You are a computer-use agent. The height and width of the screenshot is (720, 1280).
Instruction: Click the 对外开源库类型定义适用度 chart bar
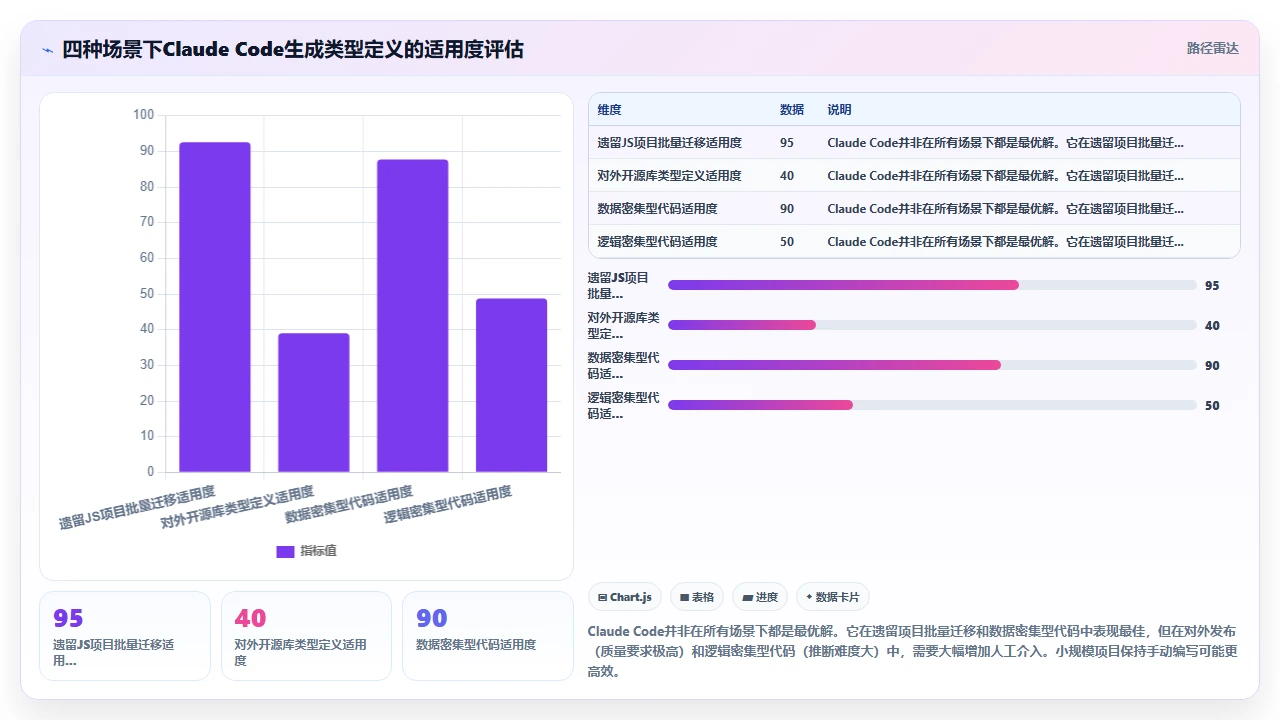pyautogui.click(x=314, y=403)
